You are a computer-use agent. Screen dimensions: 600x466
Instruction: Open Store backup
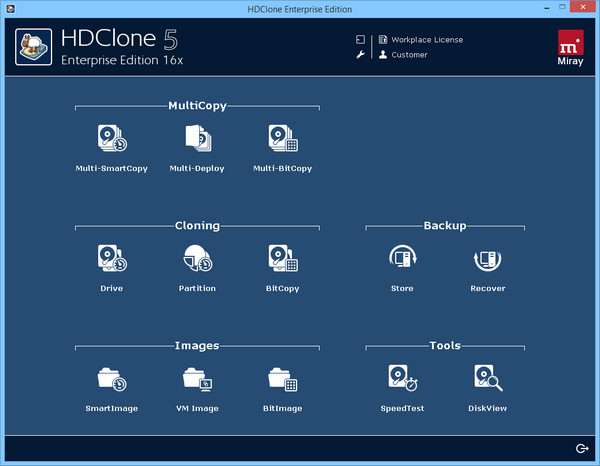point(402,260)
